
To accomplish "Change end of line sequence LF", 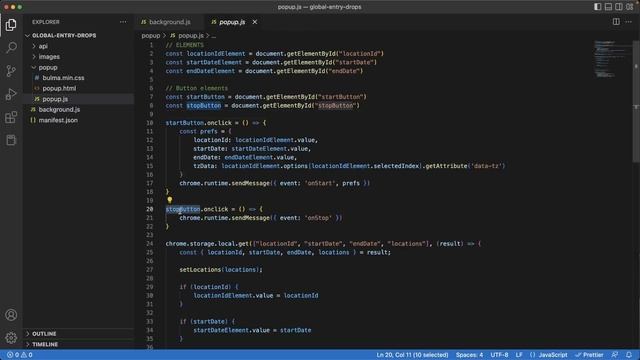I will tap(519, 355).
